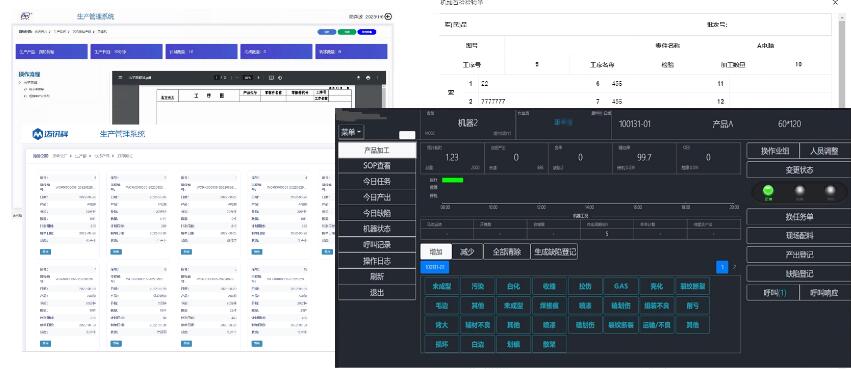
Task: Select the middle gray status light
Action: (x=799, y=190)
